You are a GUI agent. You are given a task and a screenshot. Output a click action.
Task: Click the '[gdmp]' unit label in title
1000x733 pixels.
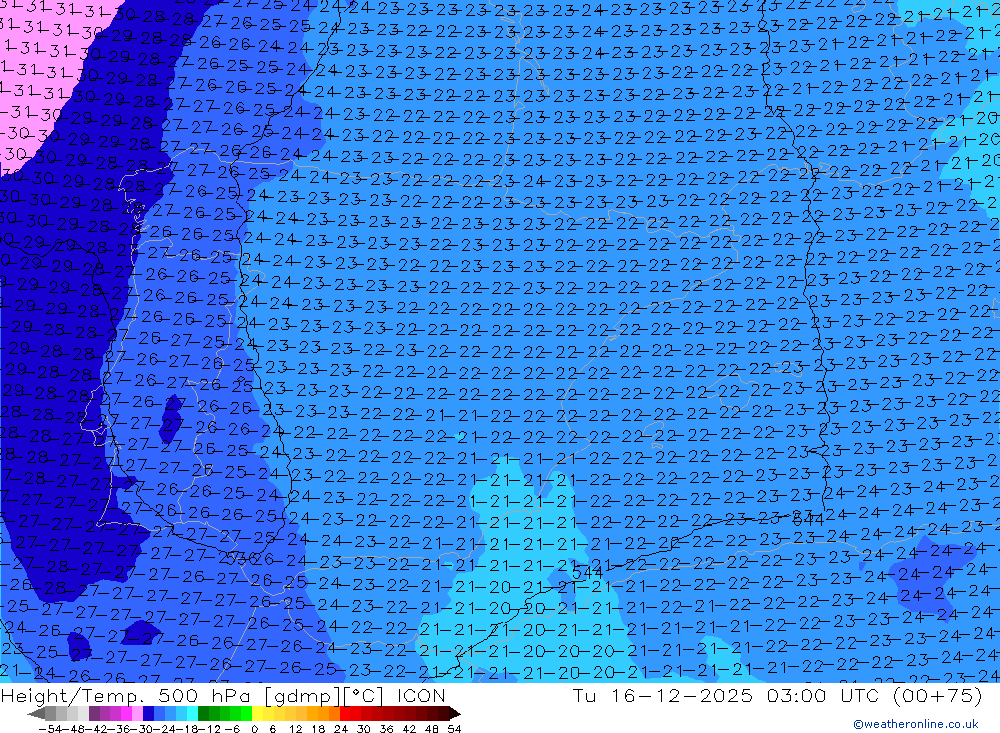(x=304, y=696)
